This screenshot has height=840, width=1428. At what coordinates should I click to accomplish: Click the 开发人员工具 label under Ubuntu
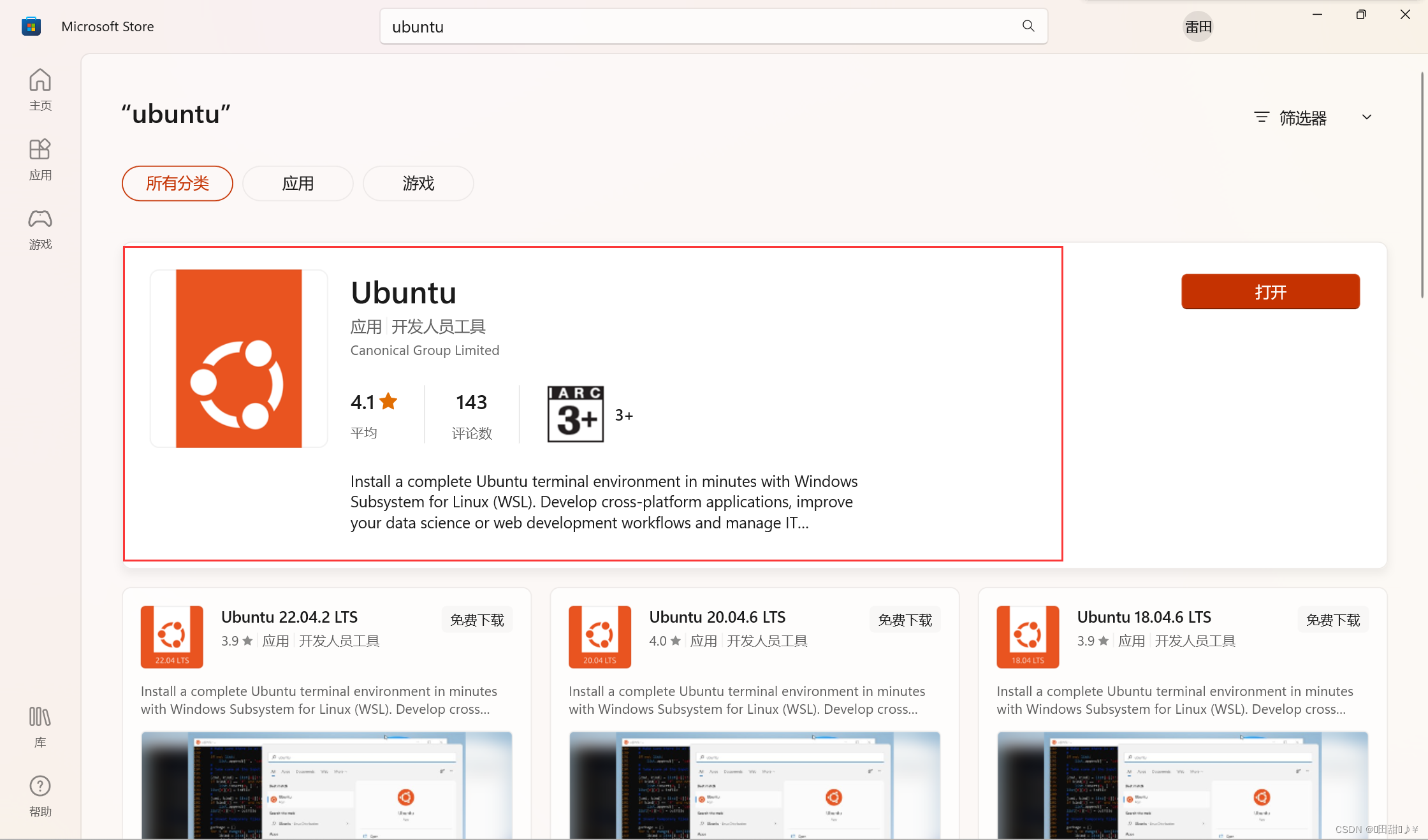pos(439,327)
